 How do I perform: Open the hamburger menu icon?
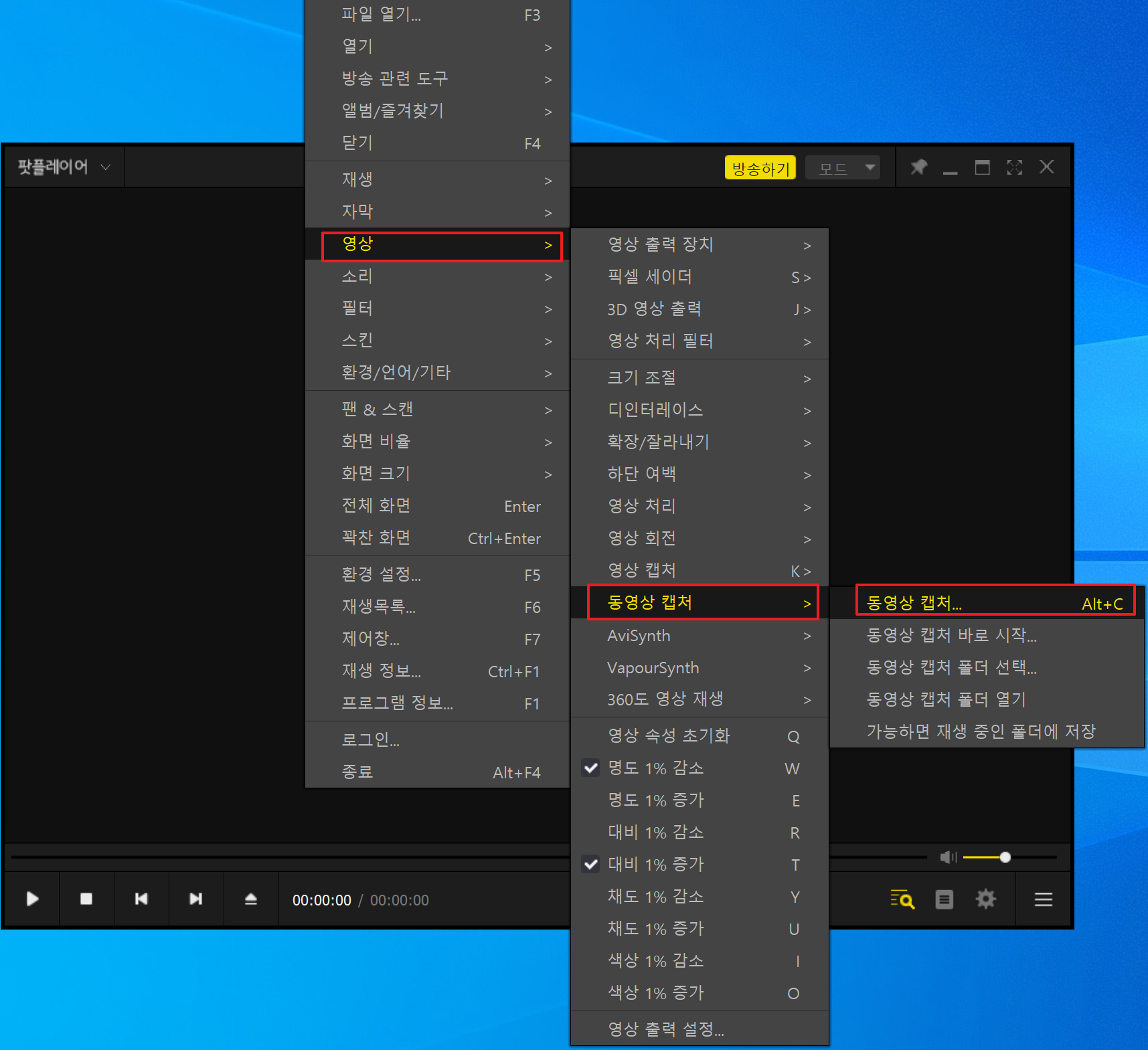click(x=1044, y=899)
